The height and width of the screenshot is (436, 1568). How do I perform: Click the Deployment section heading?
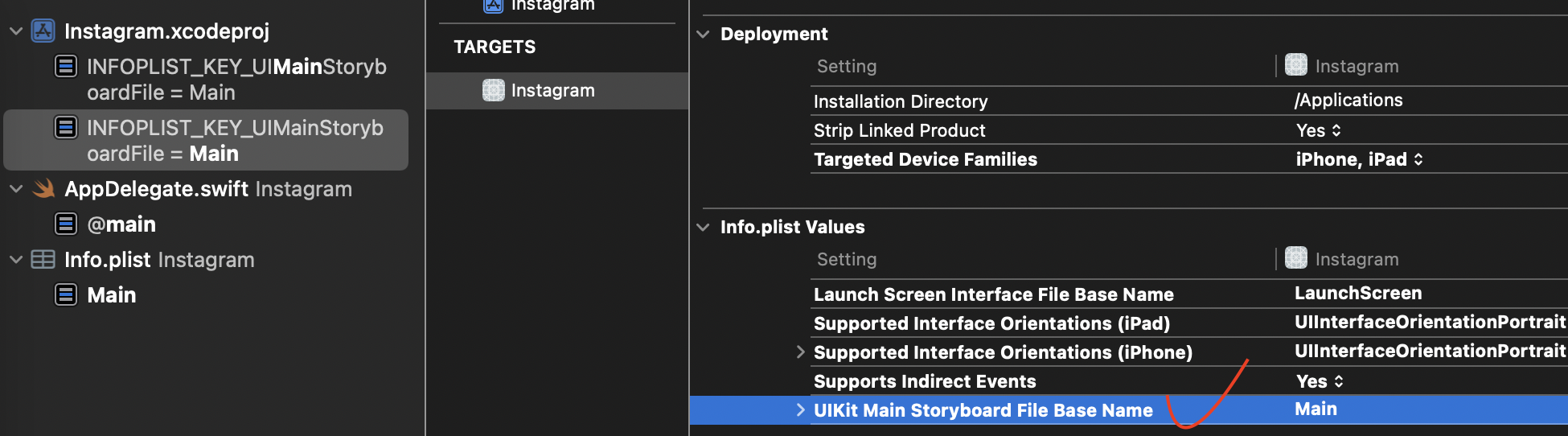click(x=774, y=34)
